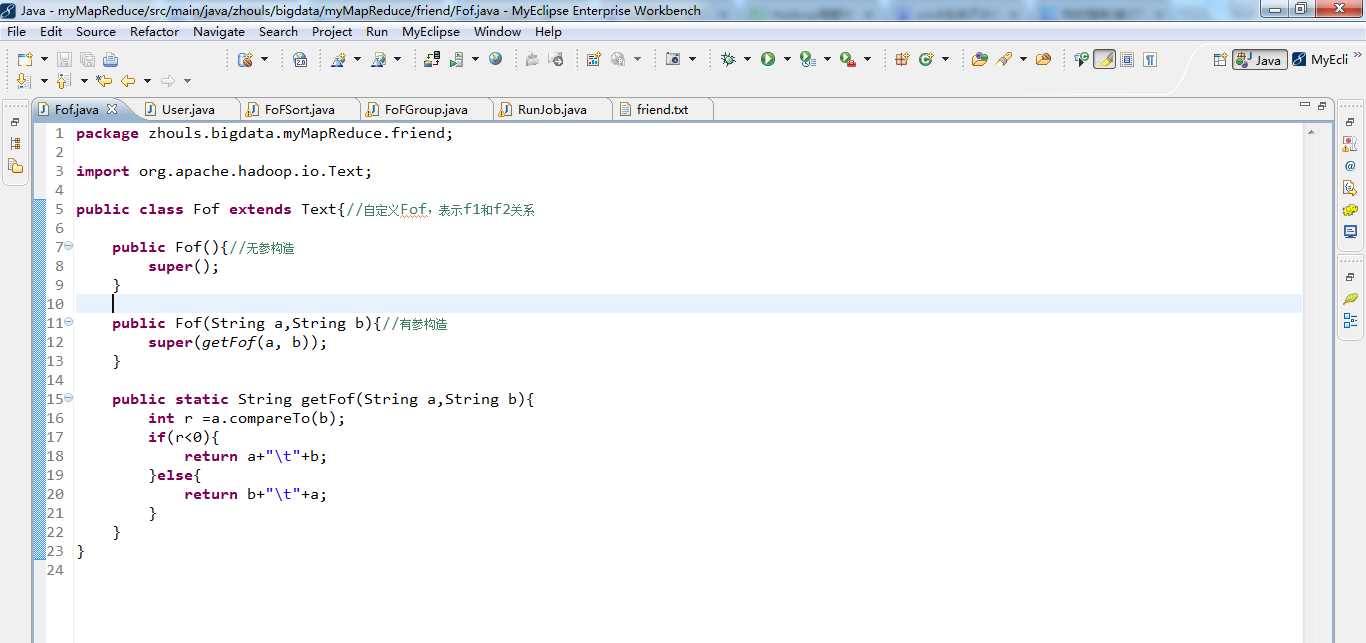The height and width of the screenshot is (643, 1366).
Task: Click the Problems view icon on right sidebar
Action: (1350, 144)
